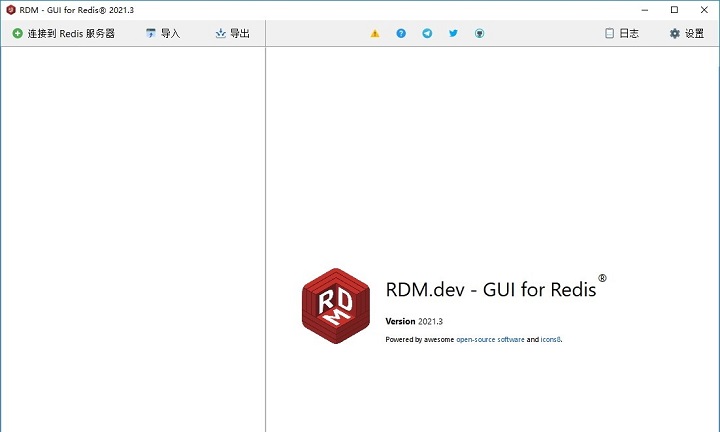Screen dimensions: 720x432
Task: Open the Log (日志) panel
Action: [x=622, y=34]
